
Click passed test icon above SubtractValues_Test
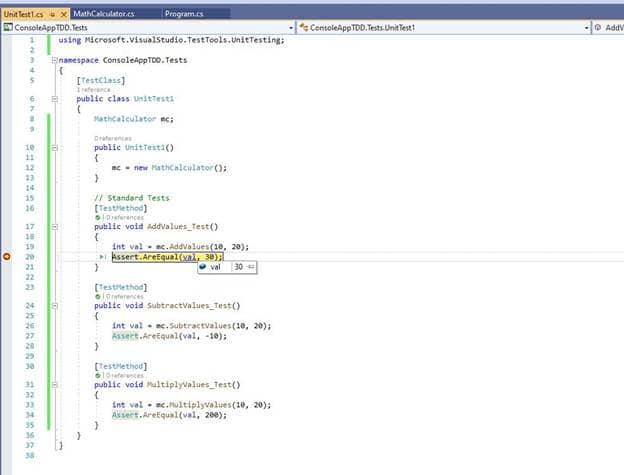tap(98, 297)
